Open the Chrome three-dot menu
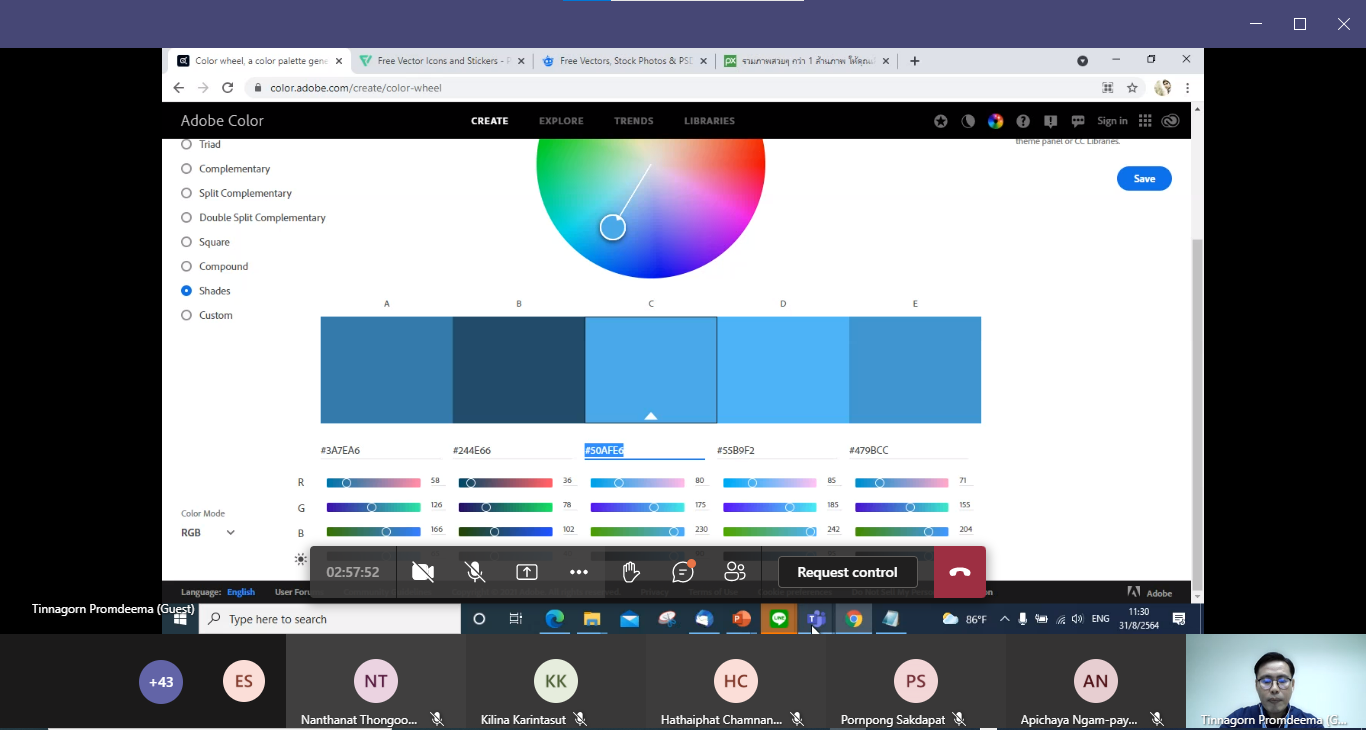This screenshot has height=730, width=1366. pos(1187,88)
